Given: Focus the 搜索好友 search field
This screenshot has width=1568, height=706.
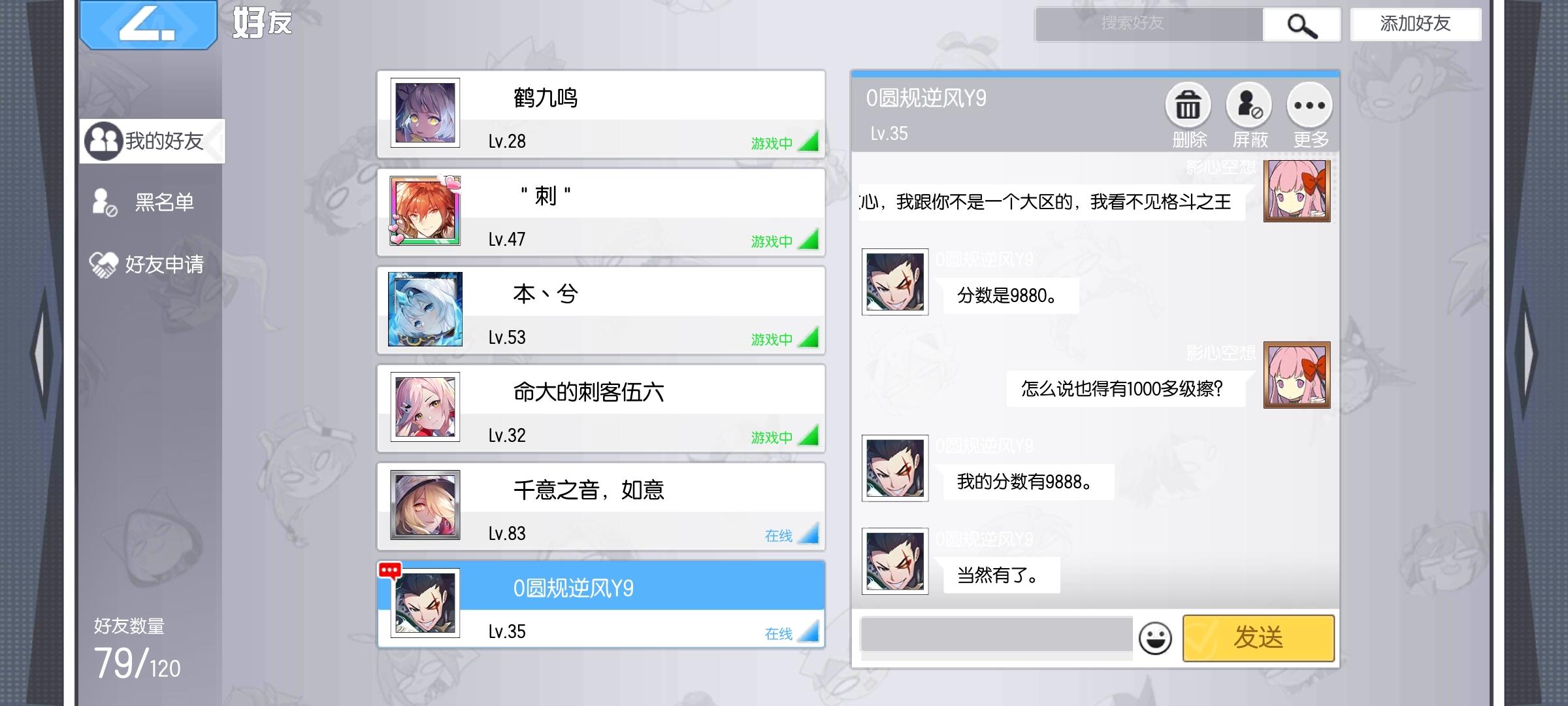Looking at the screenshot, I should [1149, 24].
